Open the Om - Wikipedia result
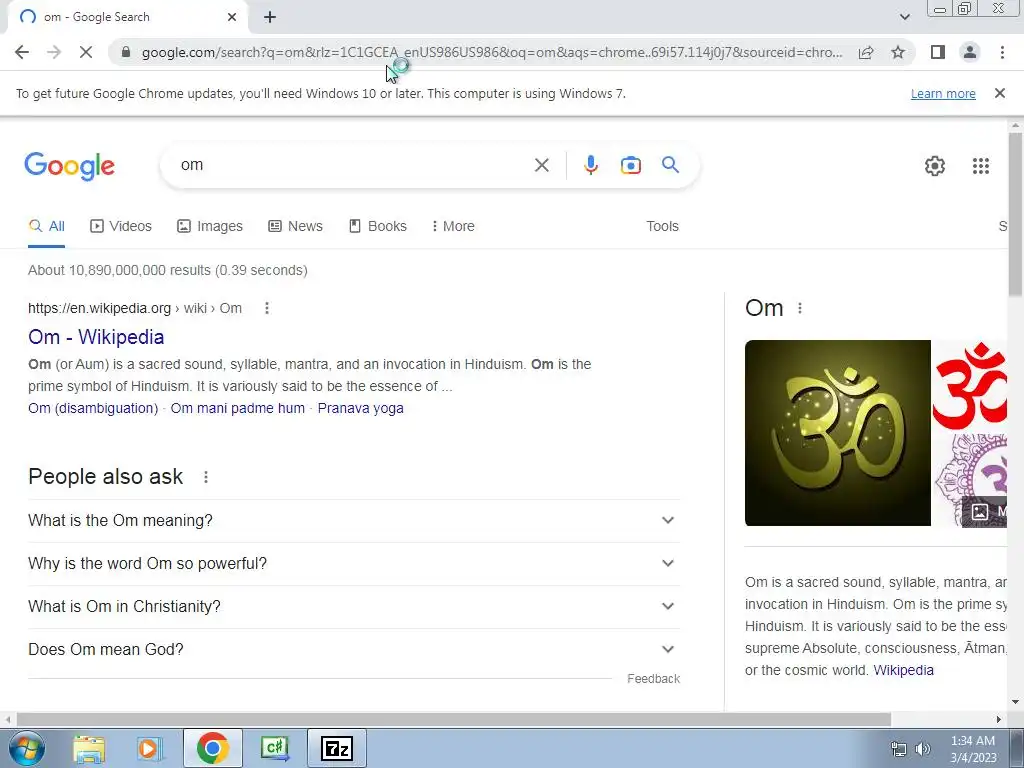 pyautogui.click(x=96, y=337)
